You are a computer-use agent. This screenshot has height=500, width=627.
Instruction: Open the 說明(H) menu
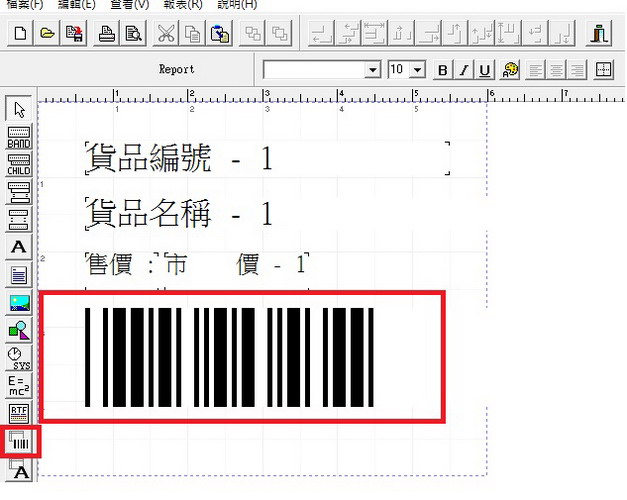237,5
